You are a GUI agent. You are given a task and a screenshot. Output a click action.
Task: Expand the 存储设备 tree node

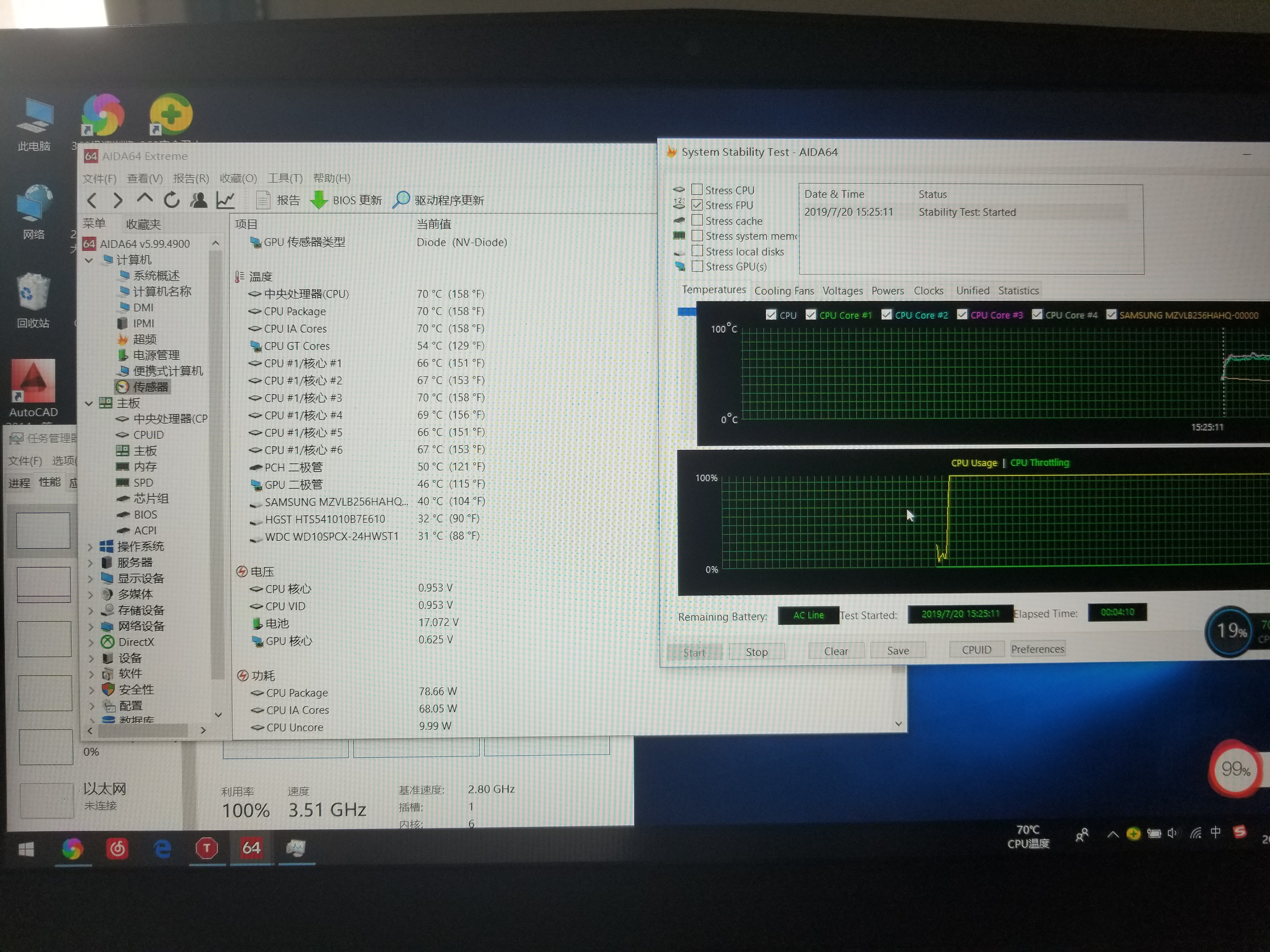click(x=91, y=610)
